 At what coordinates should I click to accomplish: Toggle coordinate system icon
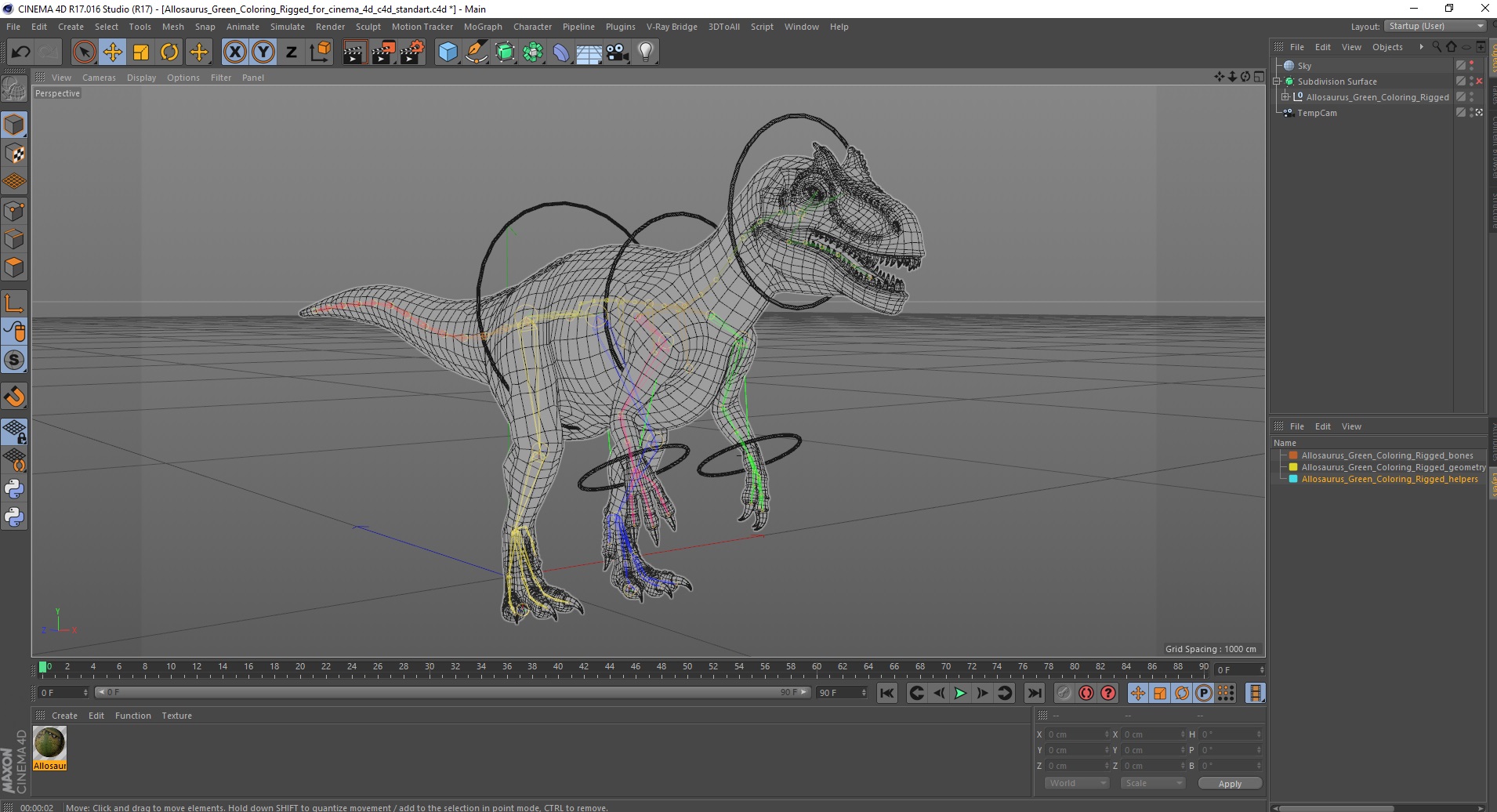click(x=320, y=53)
